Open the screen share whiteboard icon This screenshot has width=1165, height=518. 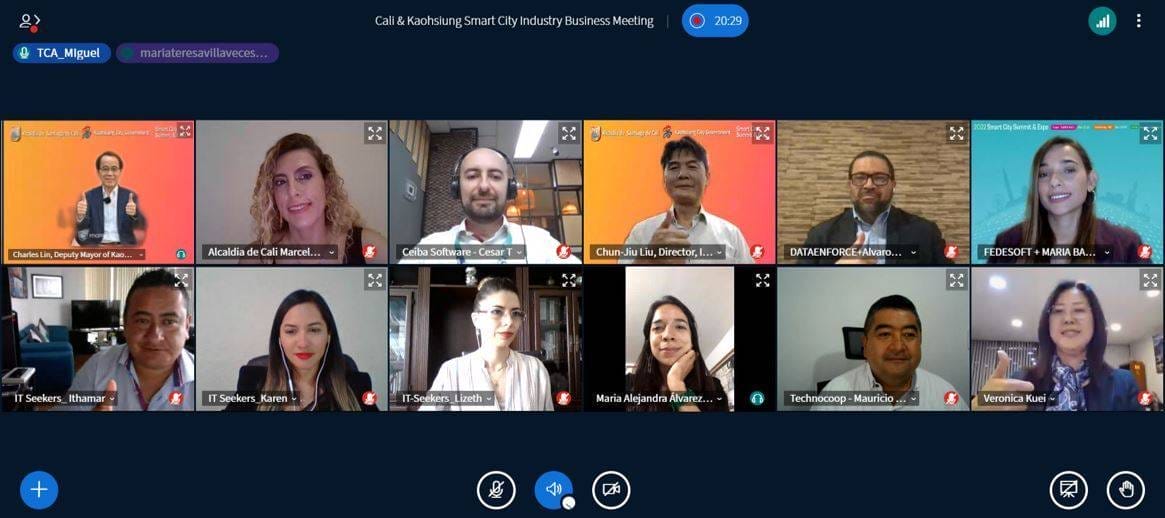[1068, 491]
